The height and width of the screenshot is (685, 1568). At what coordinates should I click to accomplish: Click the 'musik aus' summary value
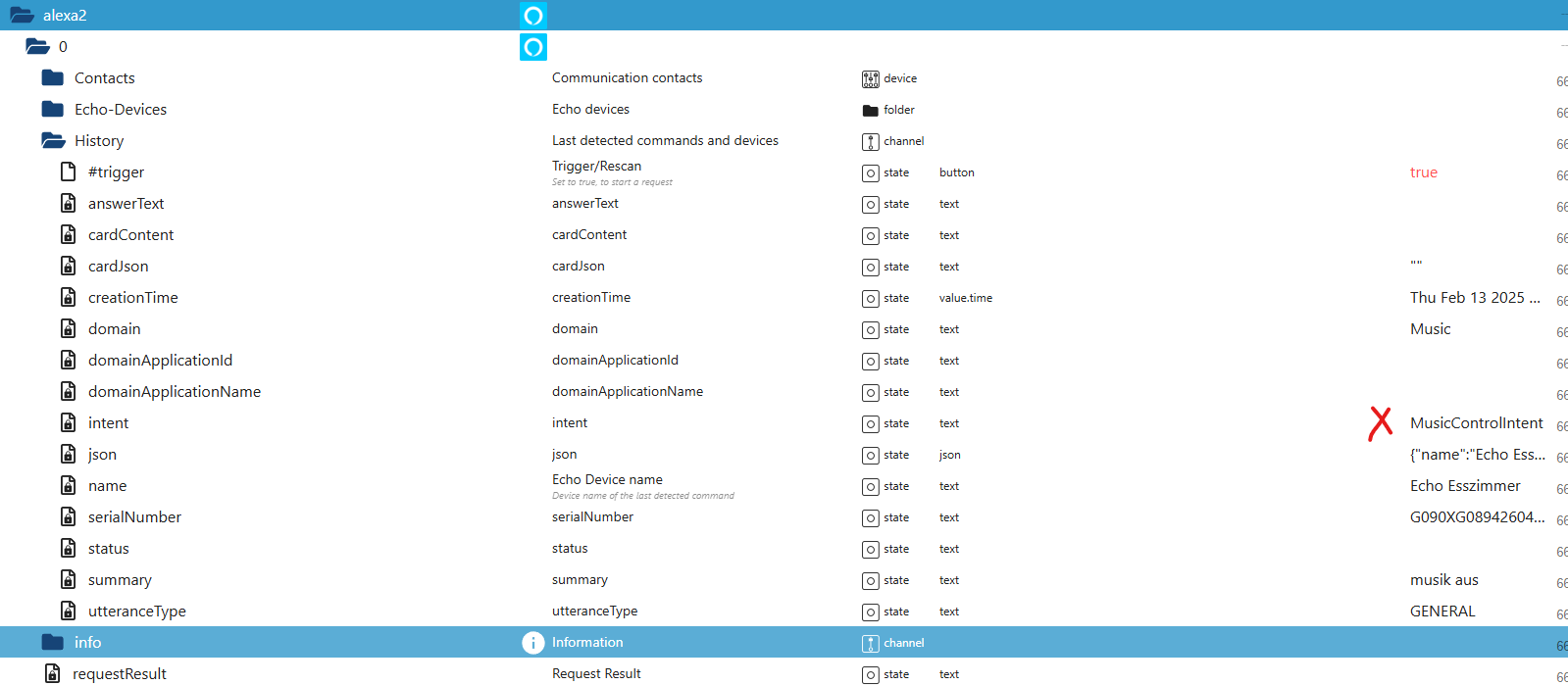pyautogui.click(x=1444, y=580)
